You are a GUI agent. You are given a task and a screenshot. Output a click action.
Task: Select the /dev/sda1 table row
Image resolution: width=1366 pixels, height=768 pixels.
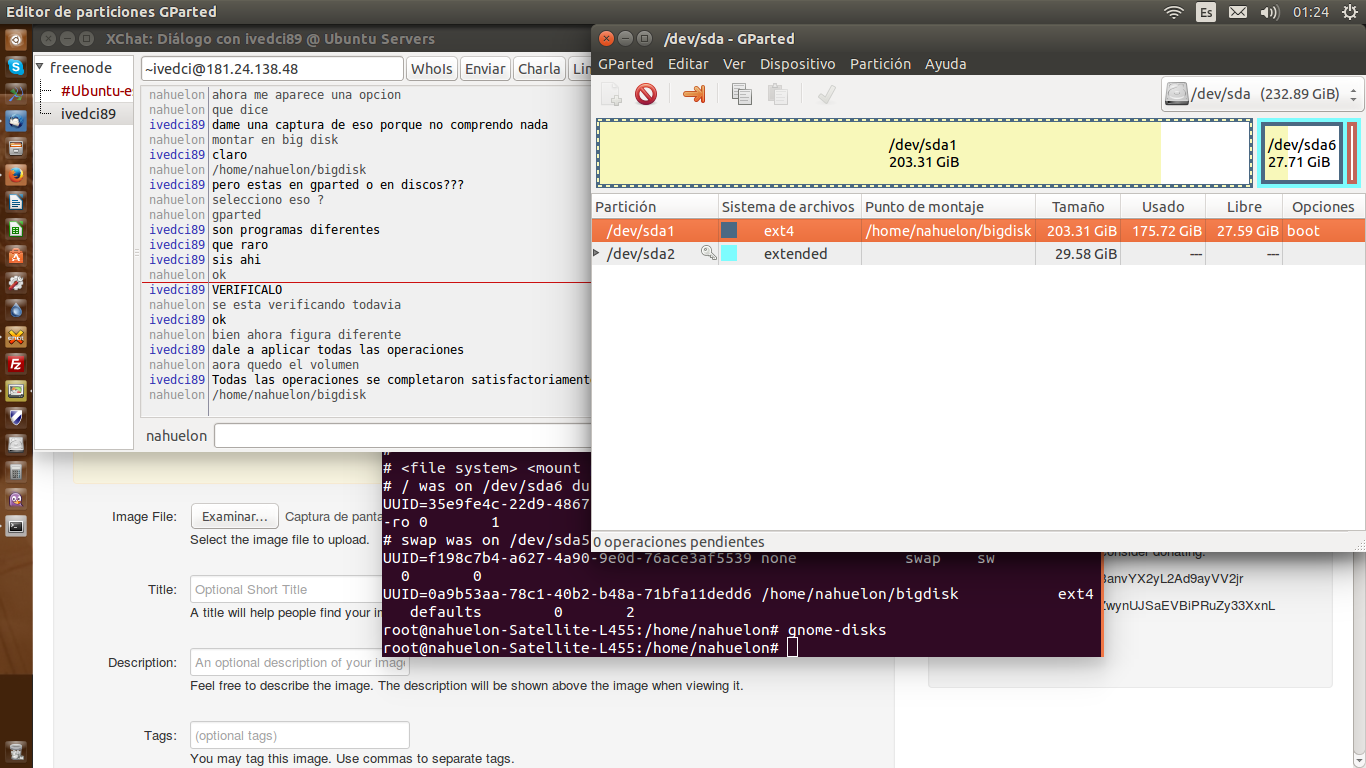pyautogui.click(x=978, y=230)
